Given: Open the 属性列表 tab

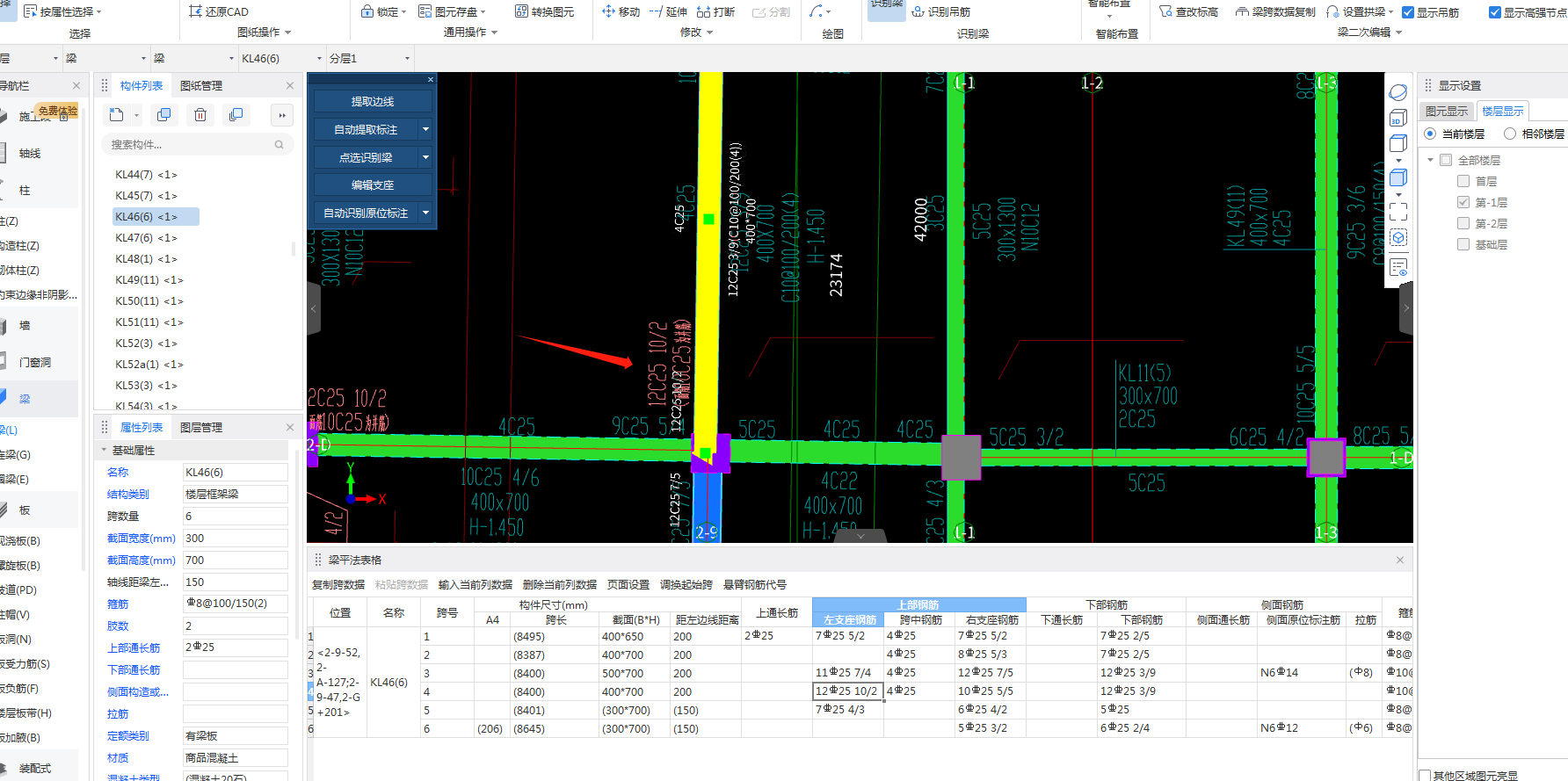Looking at the screenshot, I should 142,427.
